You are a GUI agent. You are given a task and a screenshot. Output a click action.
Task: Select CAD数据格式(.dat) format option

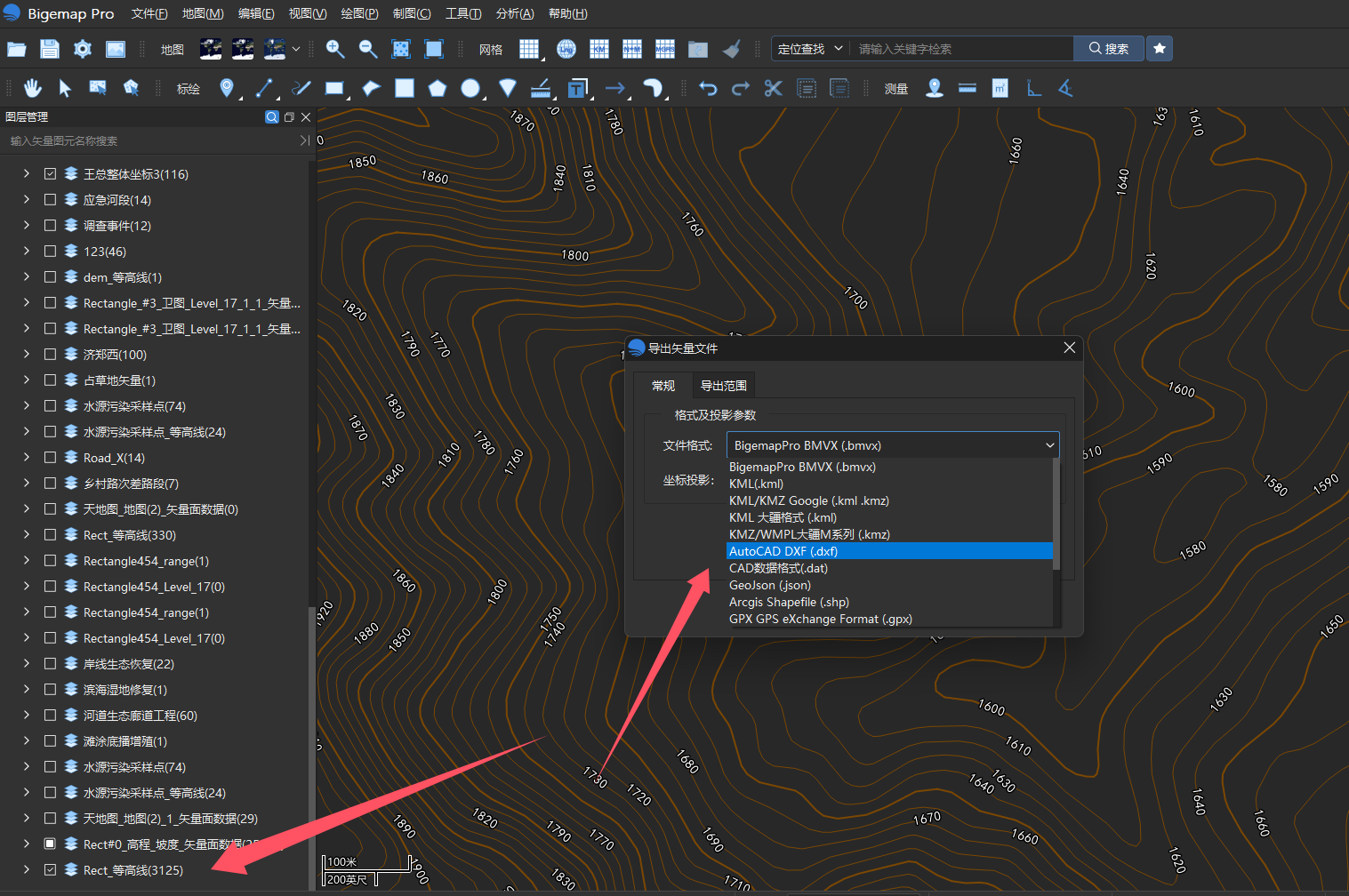(x=889, y=568)
